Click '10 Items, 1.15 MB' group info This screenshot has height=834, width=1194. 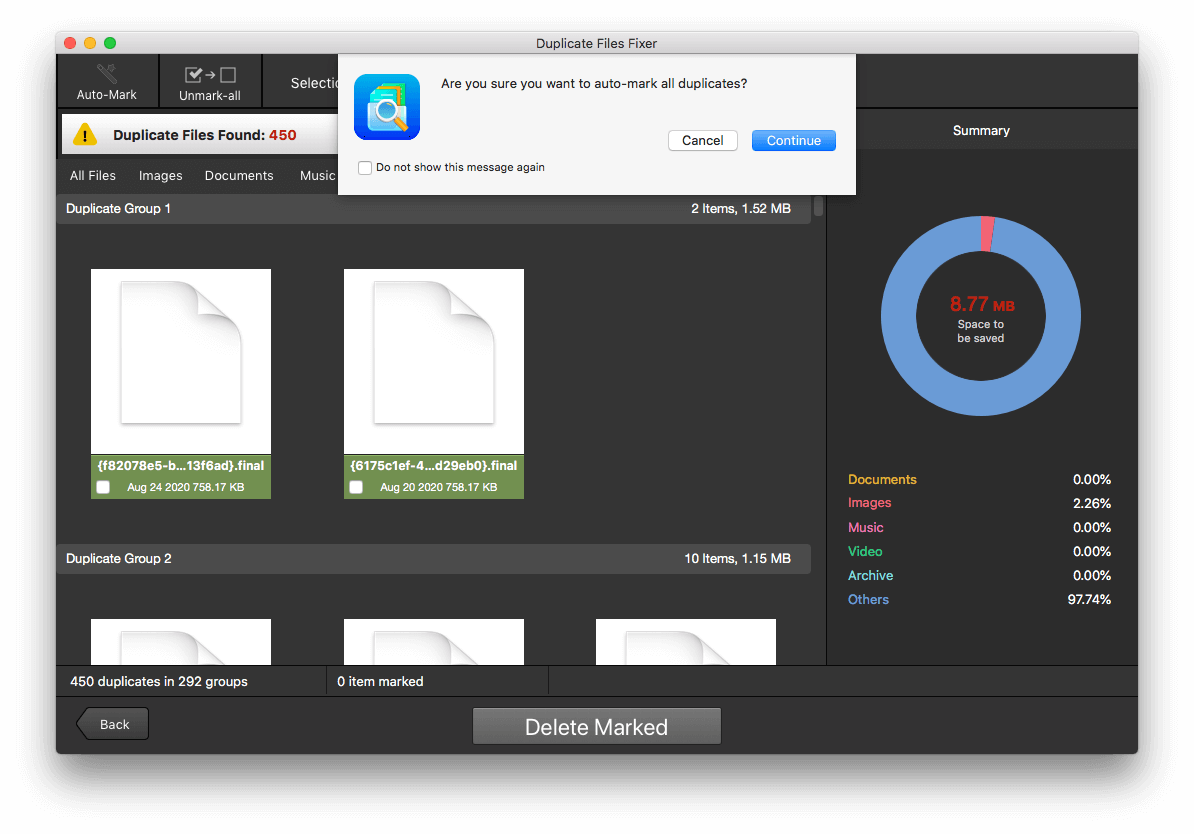[x=737, y=558]
